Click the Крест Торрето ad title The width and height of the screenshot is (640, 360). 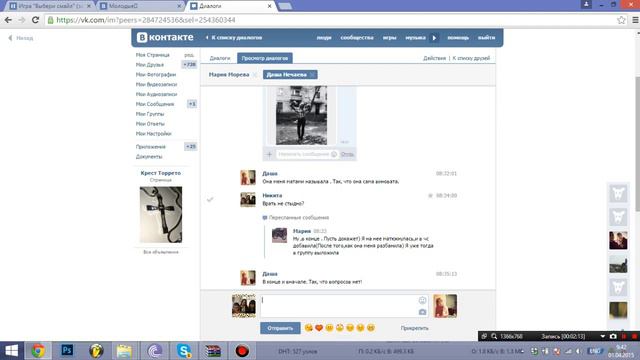pos(161,173)
